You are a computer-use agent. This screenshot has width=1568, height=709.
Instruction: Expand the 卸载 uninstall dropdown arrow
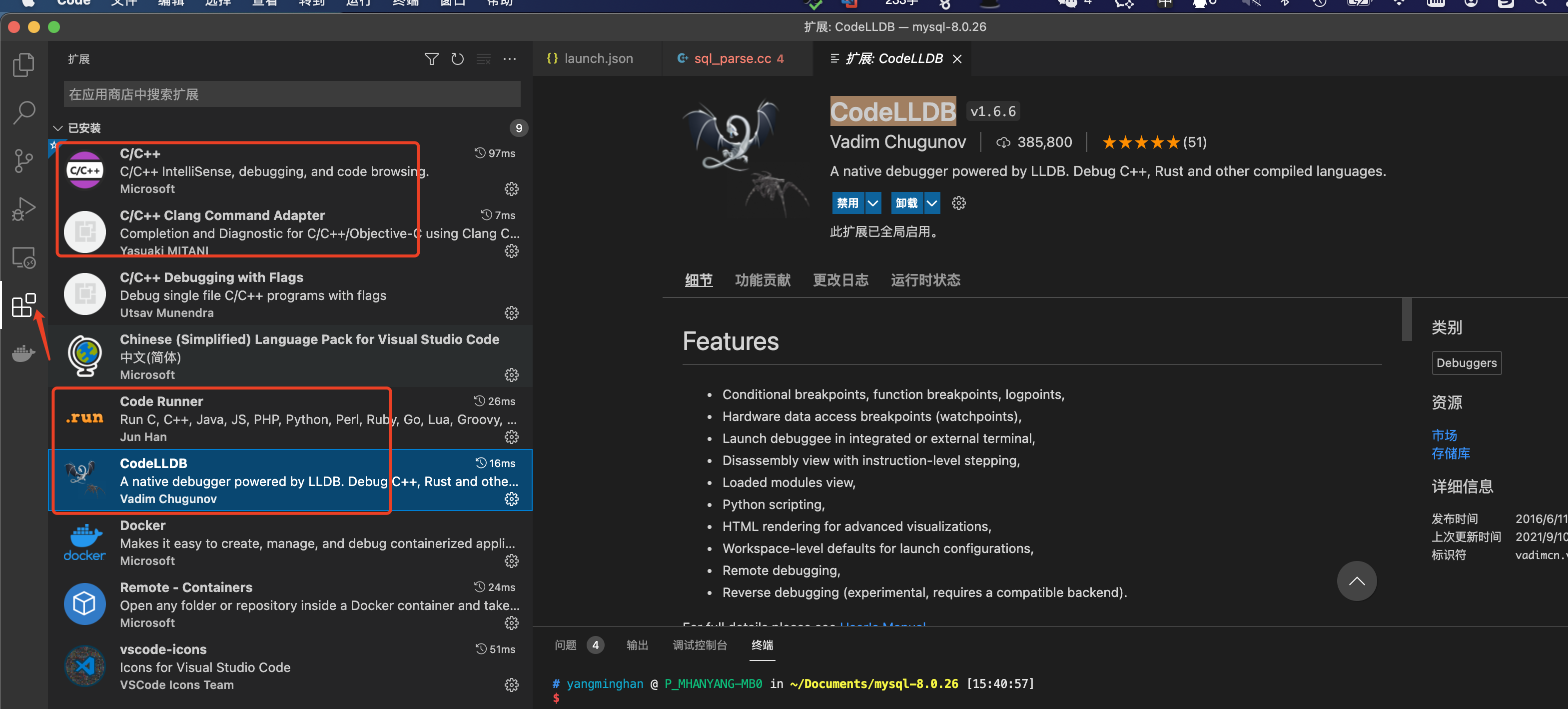pyautogui.click(x=931, y=203)
